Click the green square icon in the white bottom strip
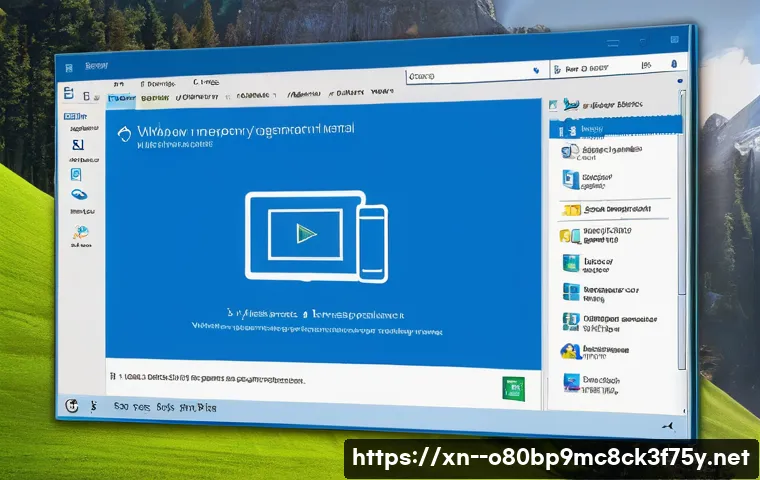The height and width of the screenshot is (480, 760). (513, 388)
